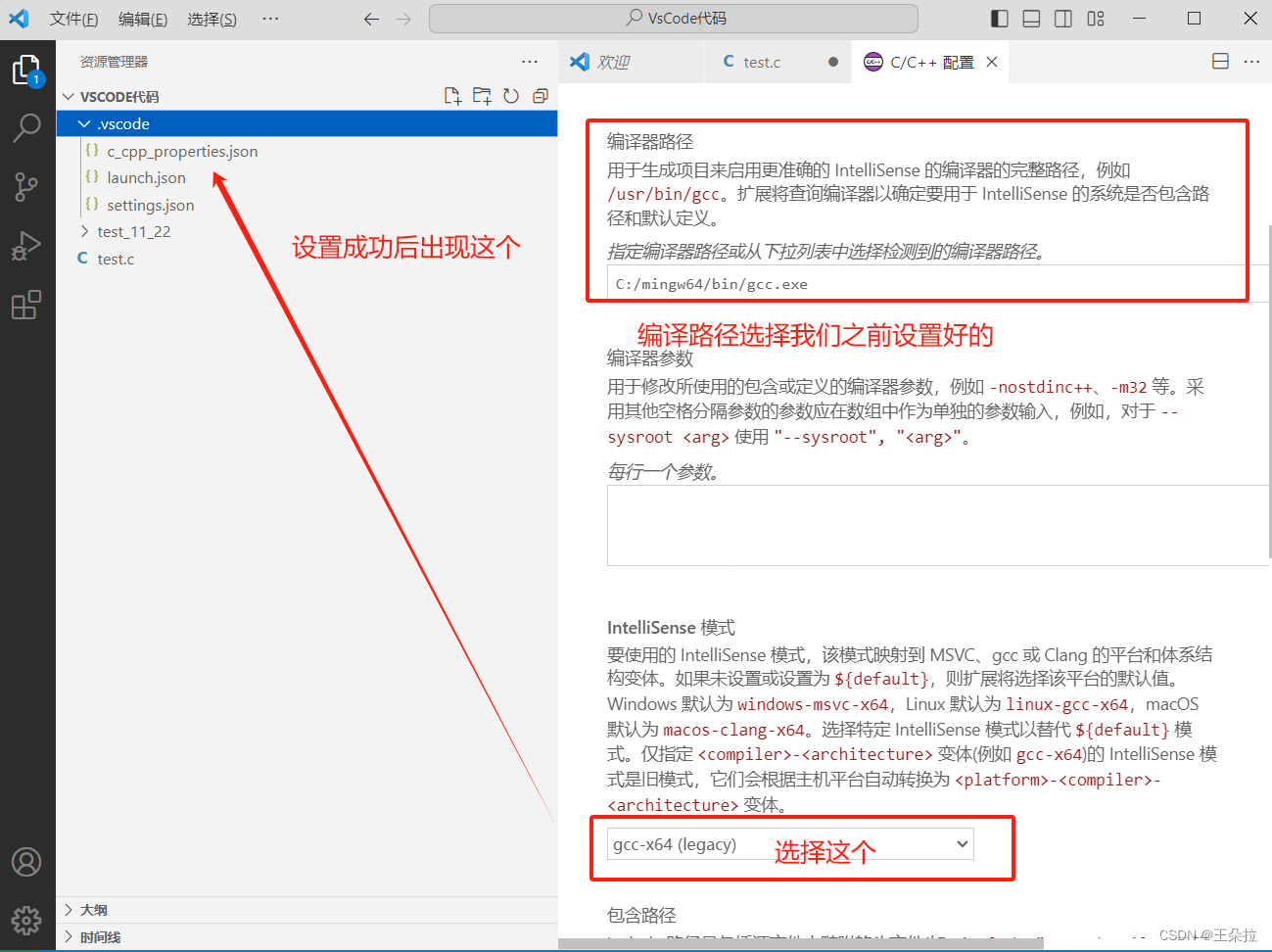The image size is (1272, 952).
Task: Collapse the VSCODE代码 root folder
Action: point(306,96)
